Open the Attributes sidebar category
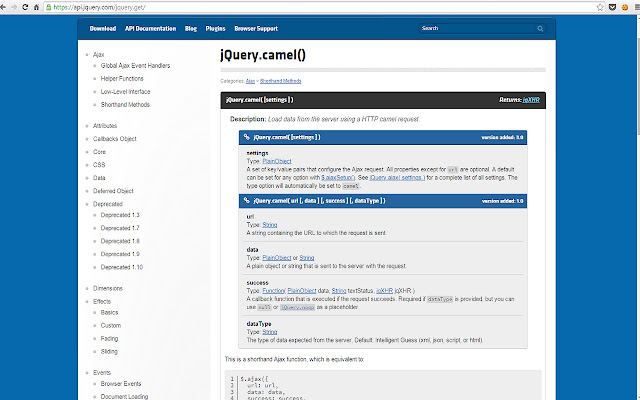640x400 pixels. (105, 126)
